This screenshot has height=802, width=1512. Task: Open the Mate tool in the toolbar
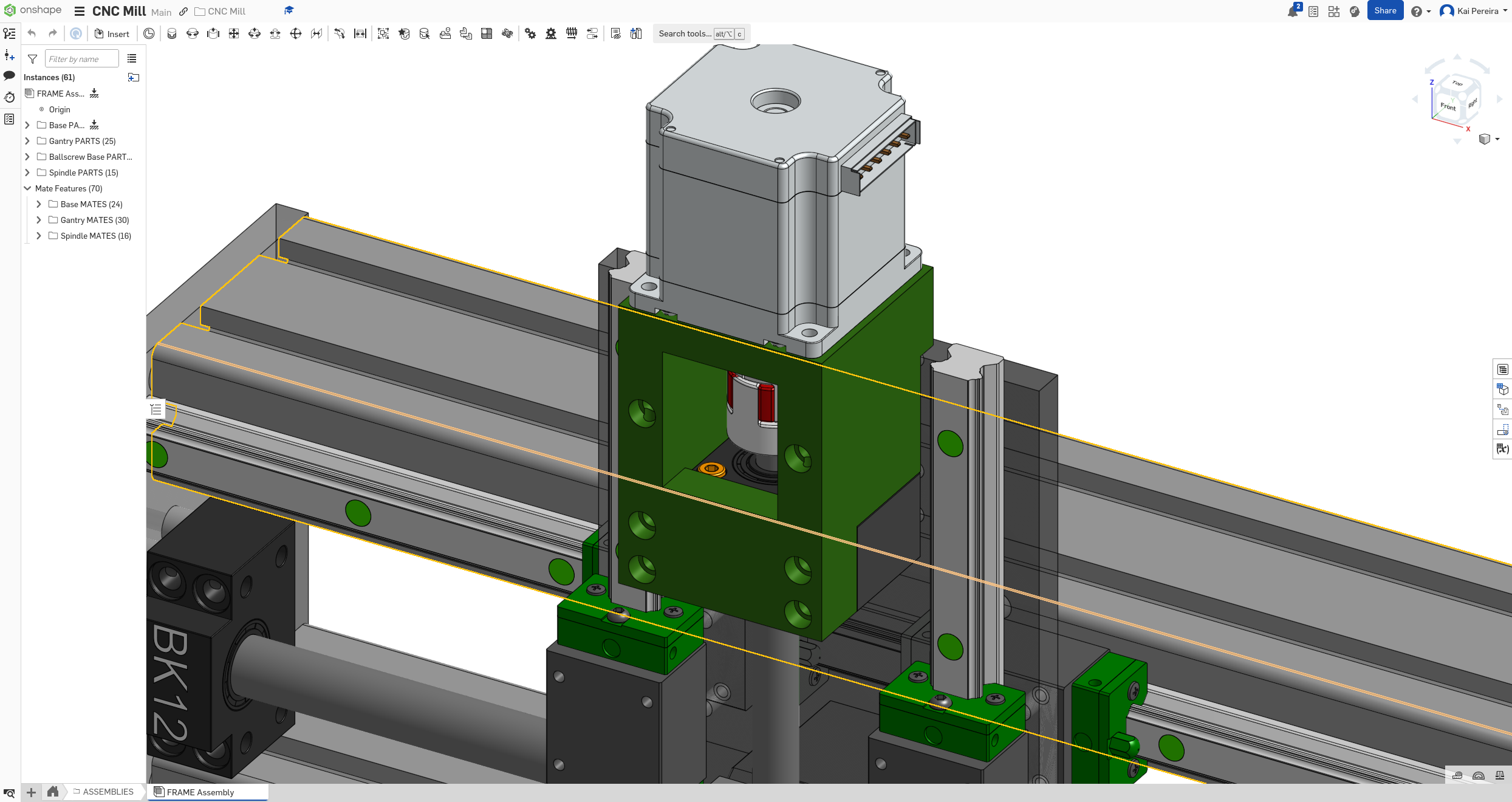click(172, 33)
